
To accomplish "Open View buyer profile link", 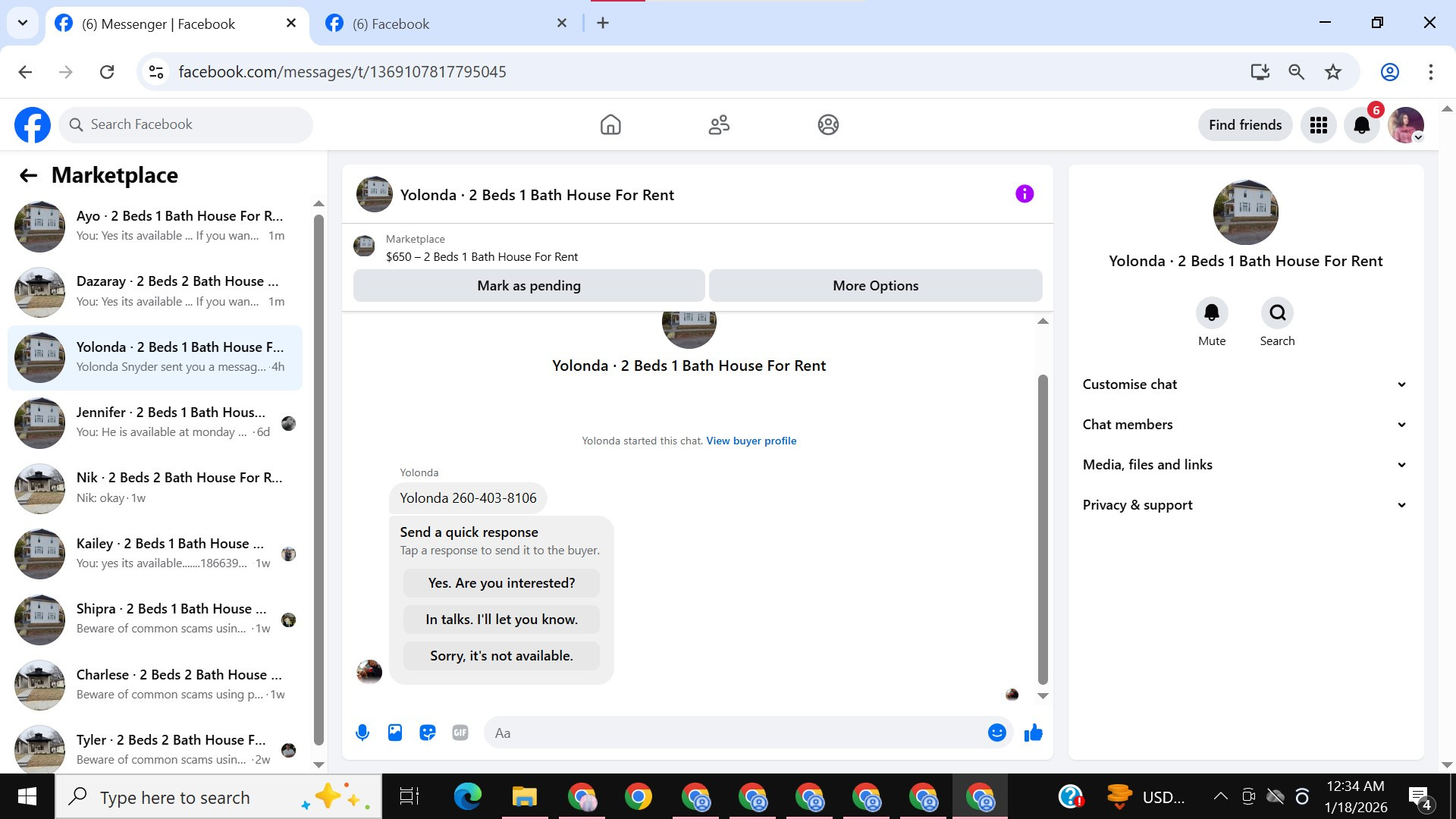I will tap(751, 441).
